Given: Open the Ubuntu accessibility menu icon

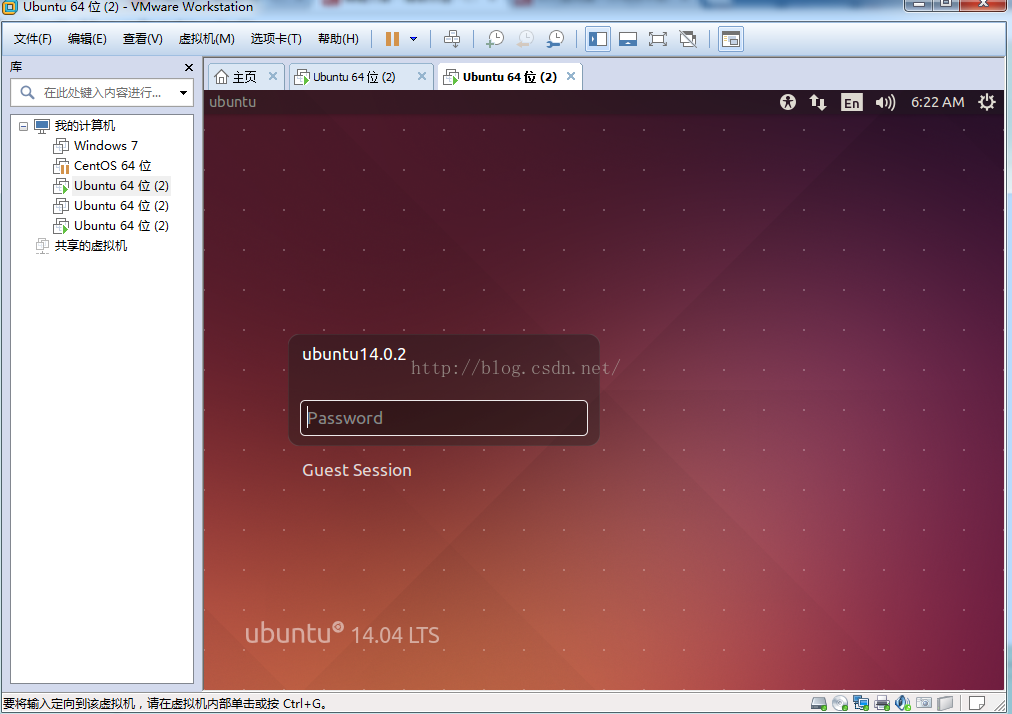Looking at the screenshot, I should [x=787, y=102].
